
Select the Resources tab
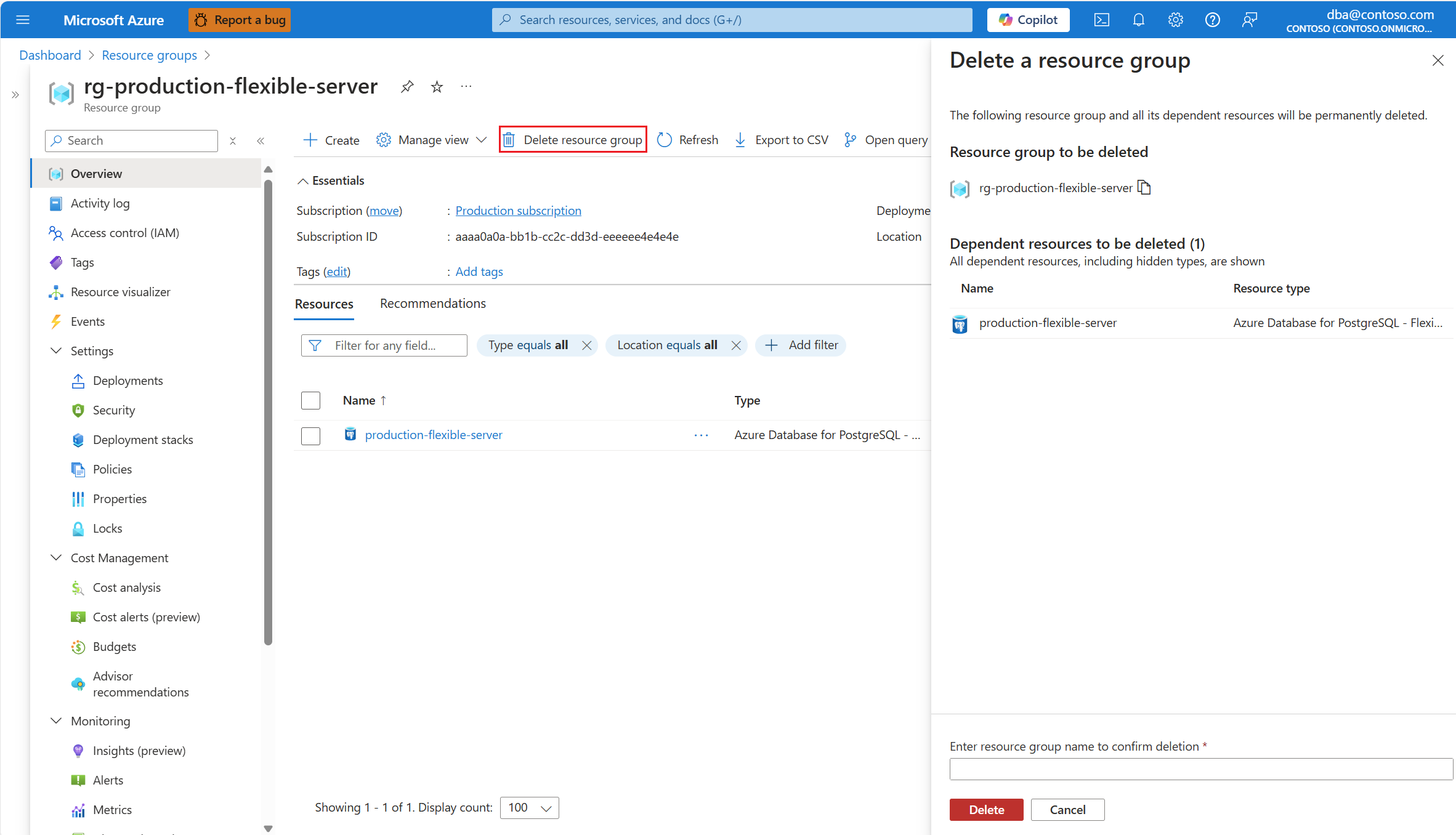(324, 304)
